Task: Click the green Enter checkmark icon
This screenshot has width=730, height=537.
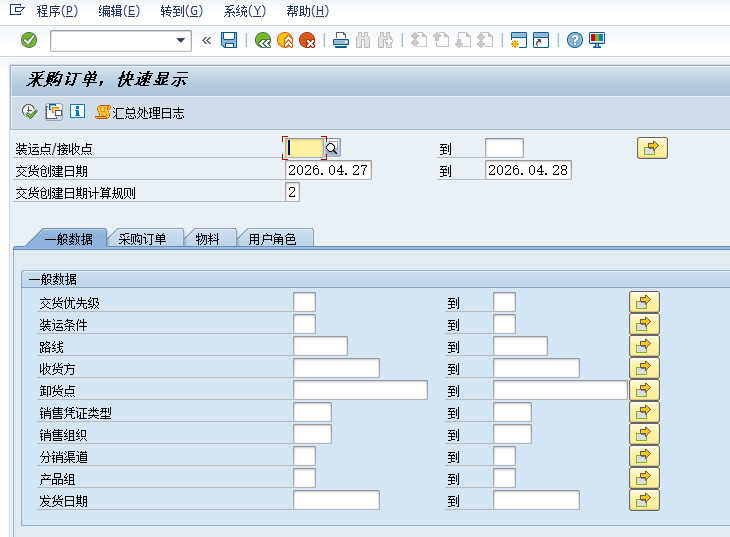Action: (29, 40)
